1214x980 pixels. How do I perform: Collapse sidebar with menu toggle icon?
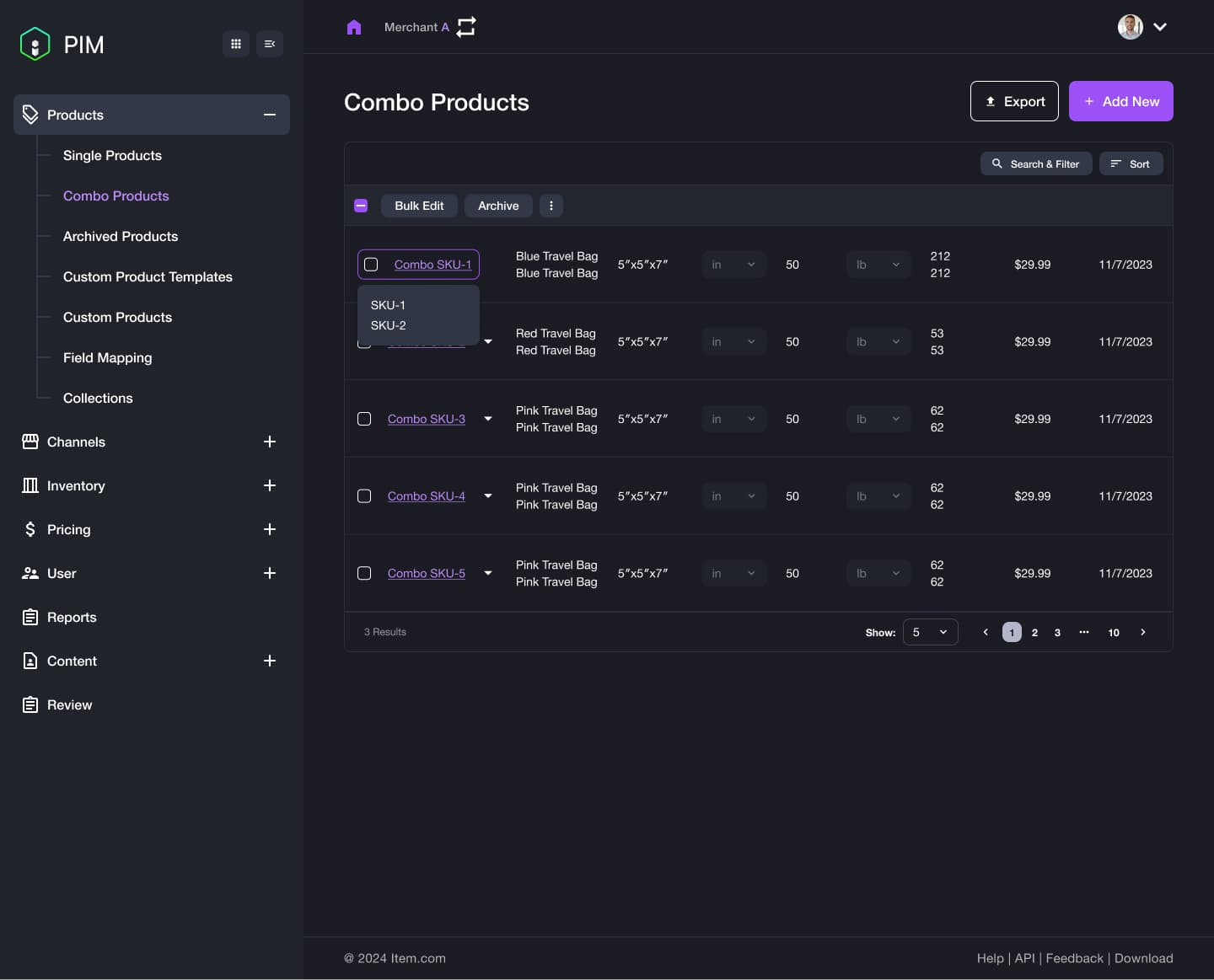pyautogui.click(x=270, y=44)
